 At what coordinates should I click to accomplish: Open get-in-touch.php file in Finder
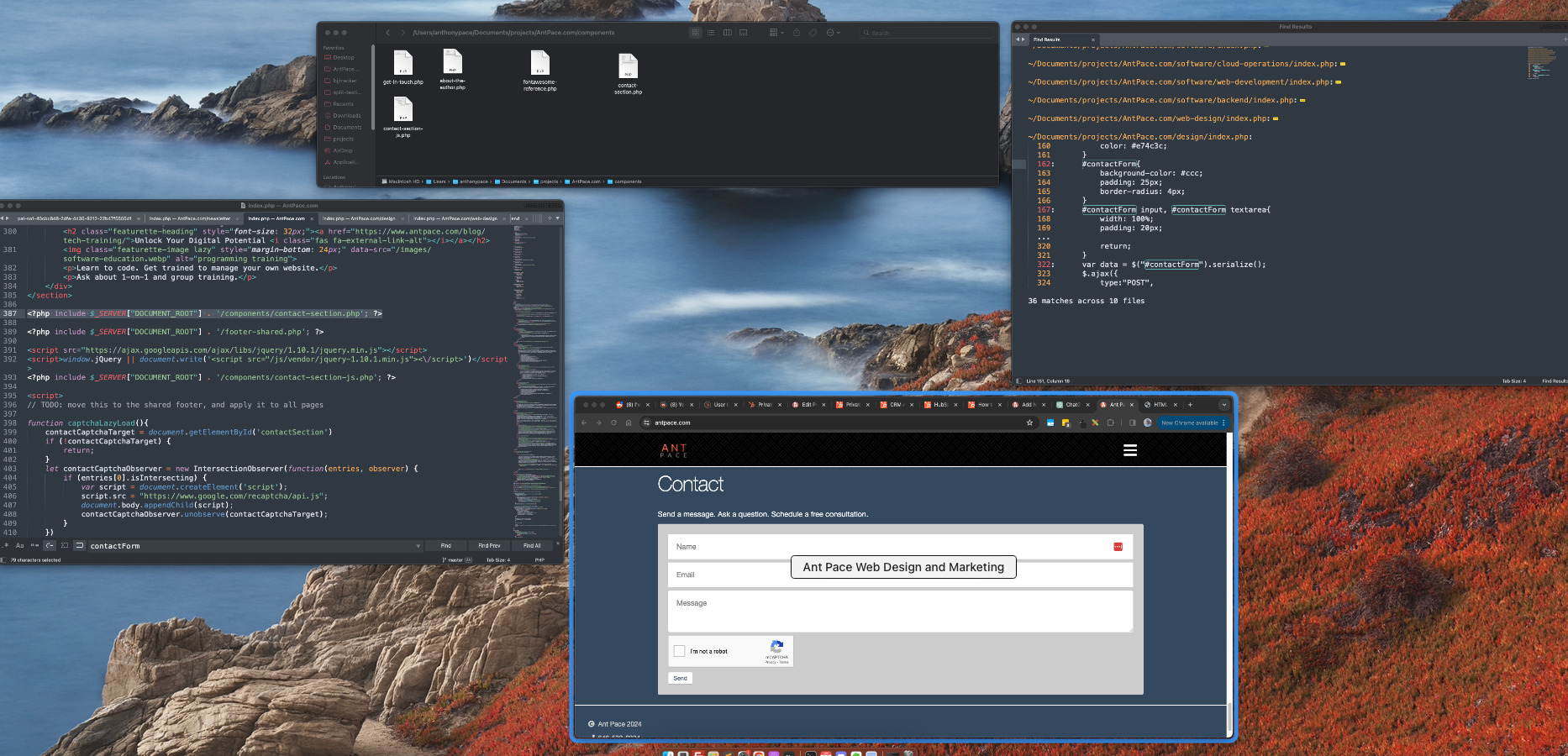click(403, 68)
